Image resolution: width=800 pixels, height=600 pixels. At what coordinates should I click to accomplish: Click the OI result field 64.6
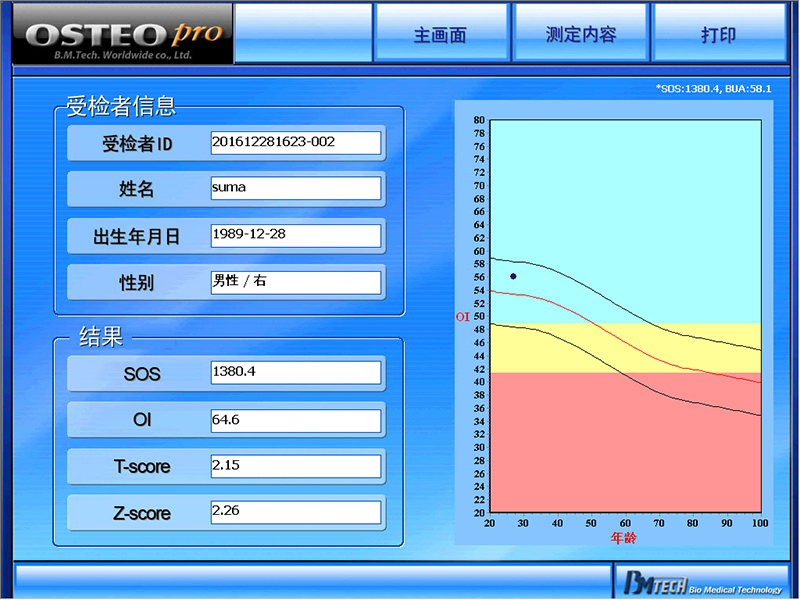pos(296,420)
